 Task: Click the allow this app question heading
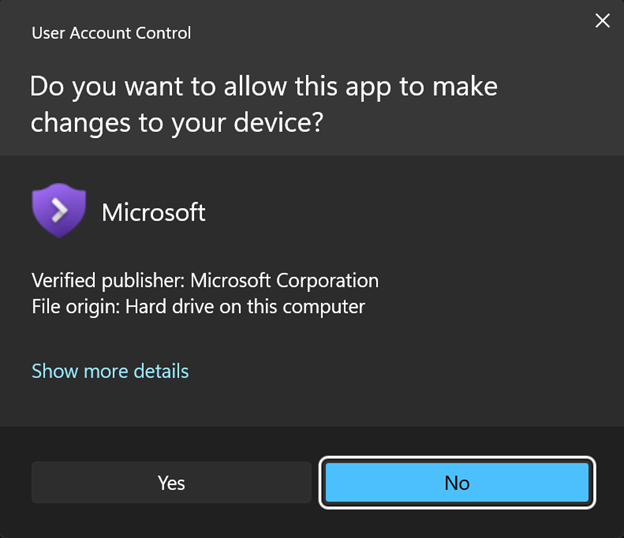click(x=264, y=103)
